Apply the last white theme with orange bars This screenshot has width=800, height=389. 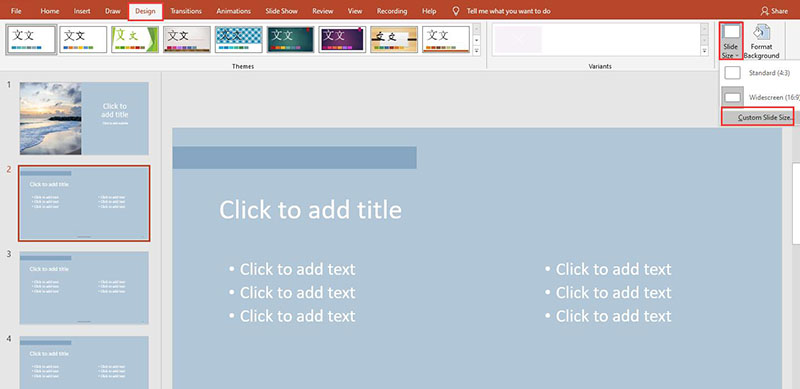446,39
